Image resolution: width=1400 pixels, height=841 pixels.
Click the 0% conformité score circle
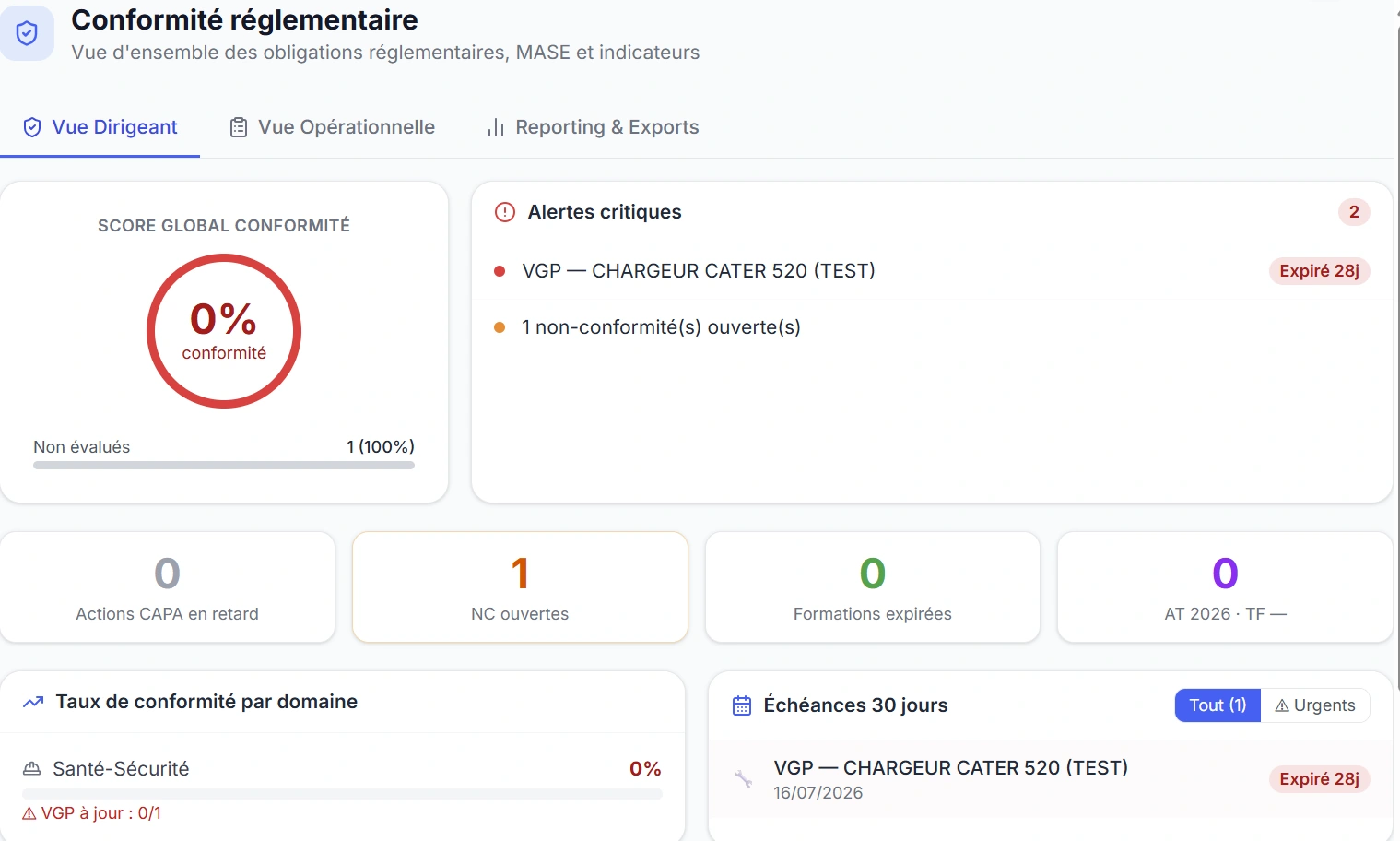tap(224, 331)
